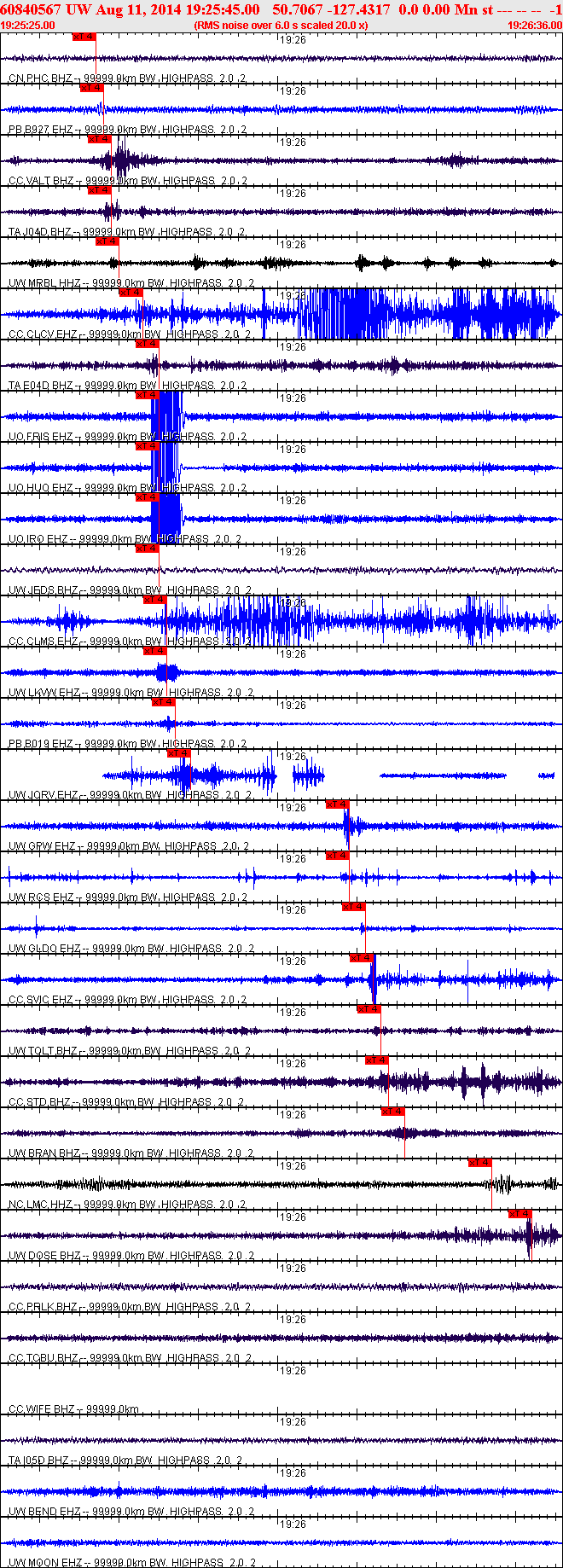Viewport: 563px width, 1568px height.
Task: Click the red pick flag on NC.LMC trace
Action: click(479, 1163)
